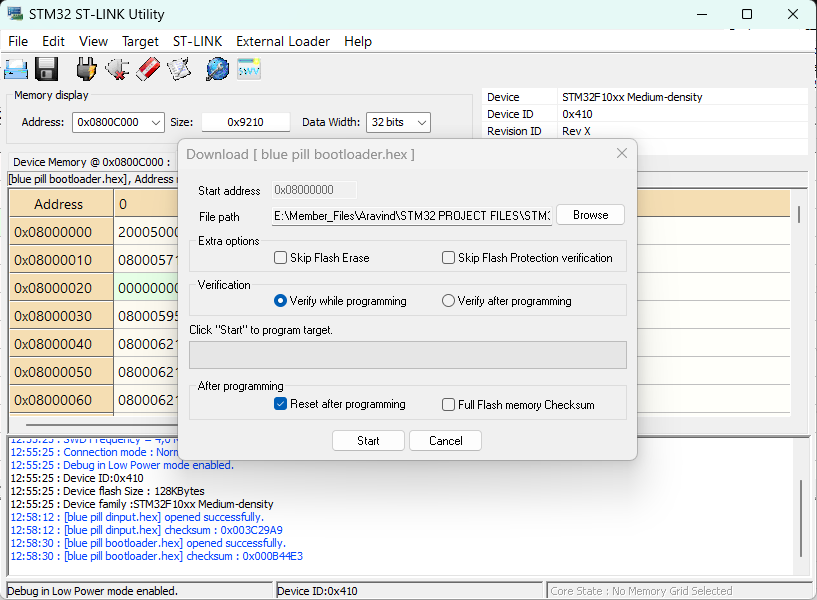This screenshot has width=817, height=600.
Task: Uncheck Reset after programming checkbox
Action: (280, 404)
